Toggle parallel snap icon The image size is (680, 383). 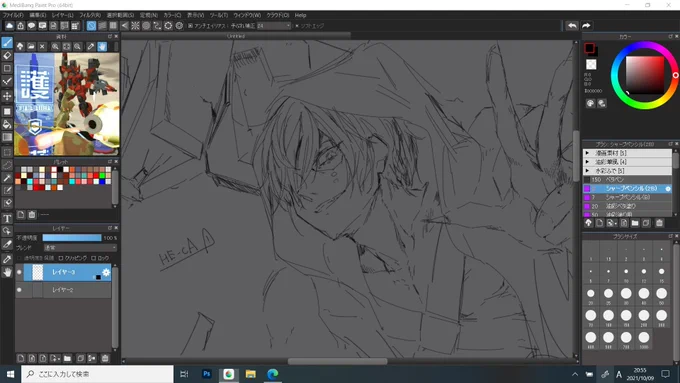click(102, 26)
